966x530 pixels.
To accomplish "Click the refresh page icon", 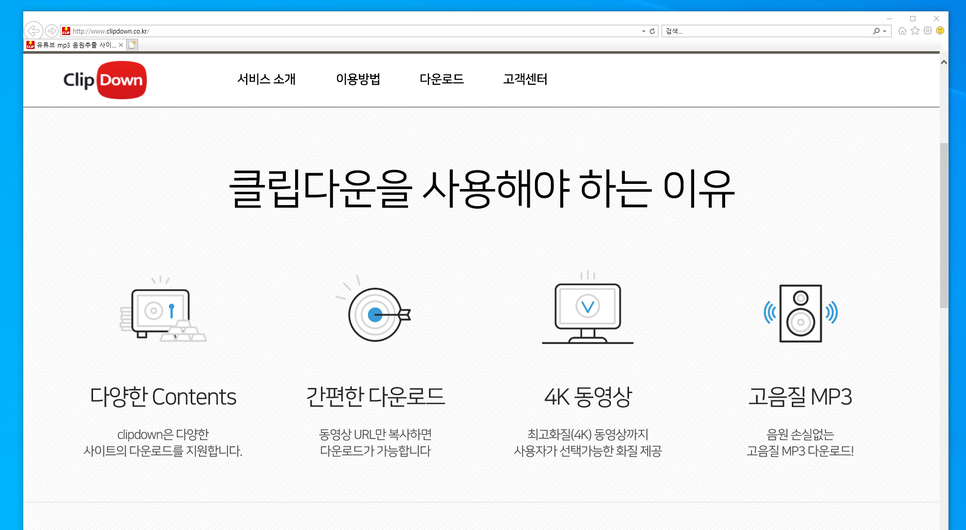I will 652,31.
